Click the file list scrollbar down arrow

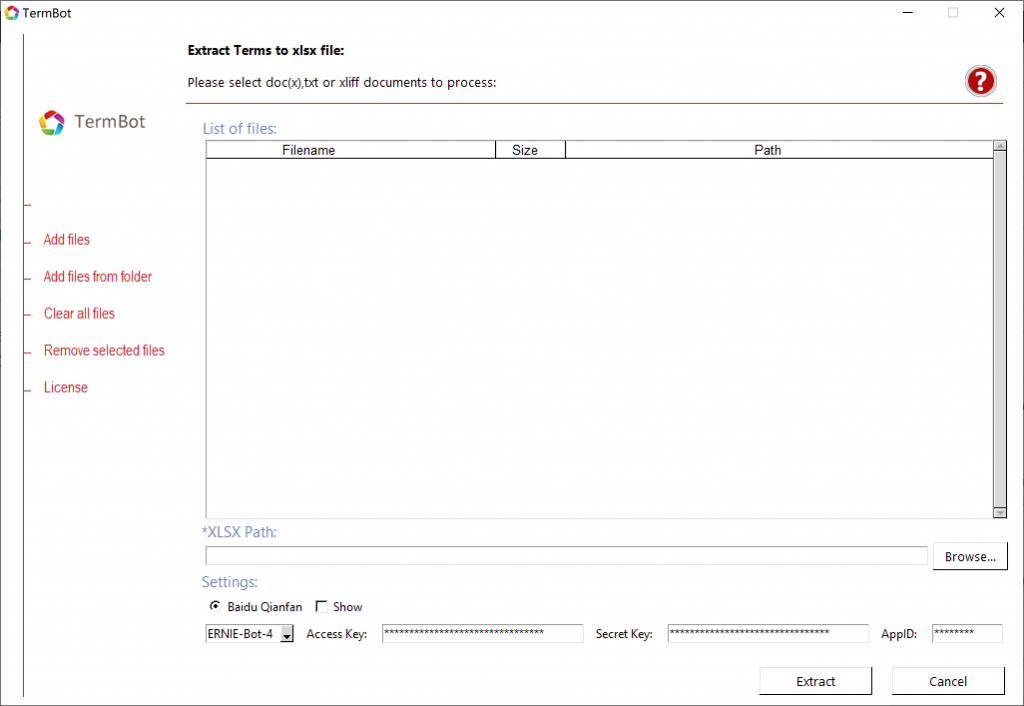click(x=999, y=512)
